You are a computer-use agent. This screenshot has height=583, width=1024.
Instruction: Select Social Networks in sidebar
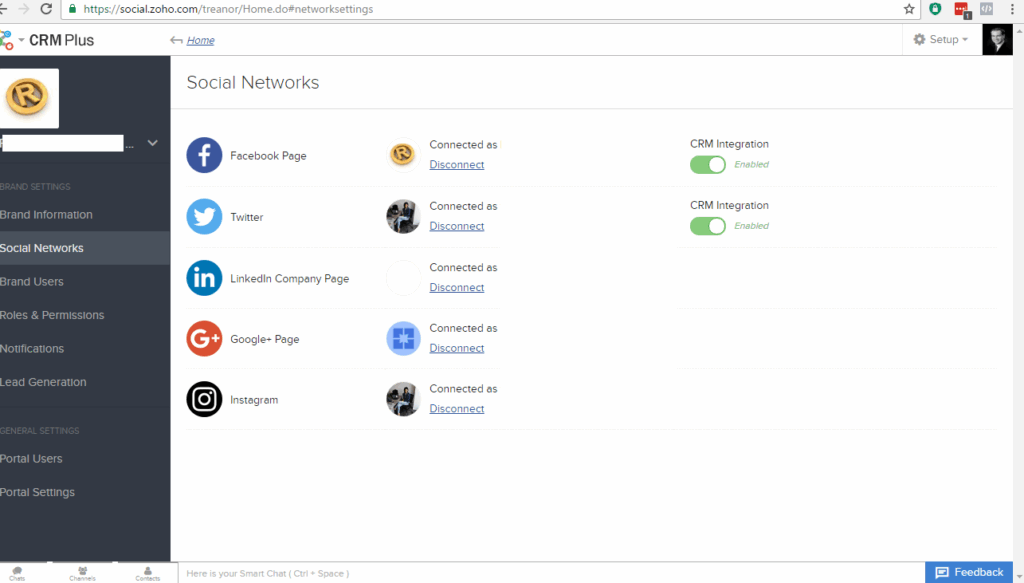click(x=85, y=248)
